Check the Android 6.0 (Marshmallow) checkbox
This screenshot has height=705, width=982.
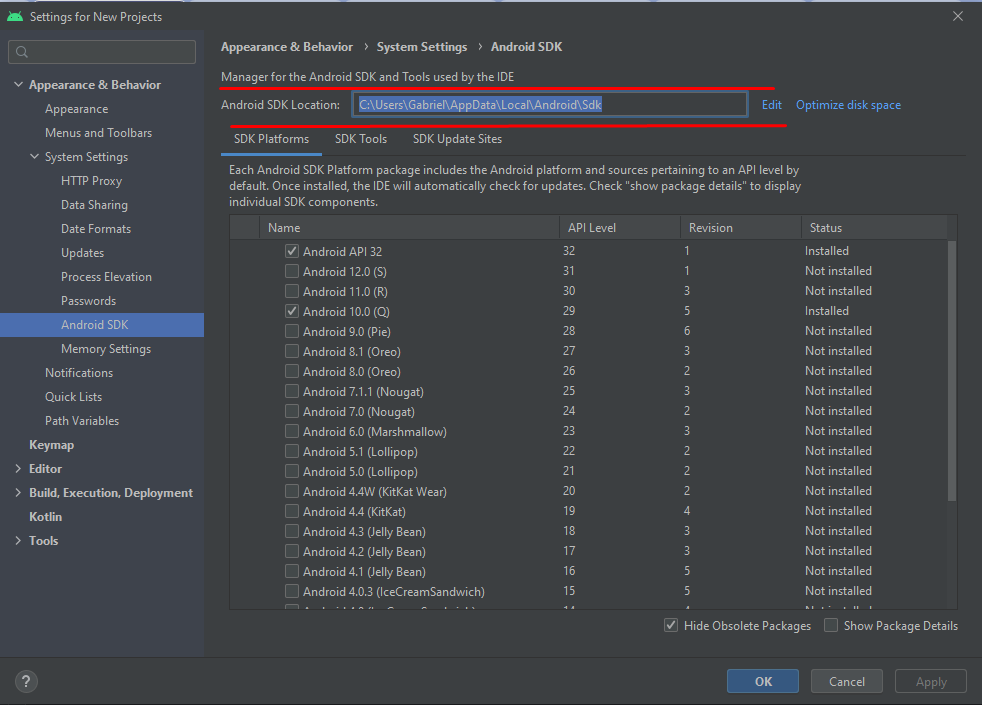(x=292, y=431)
